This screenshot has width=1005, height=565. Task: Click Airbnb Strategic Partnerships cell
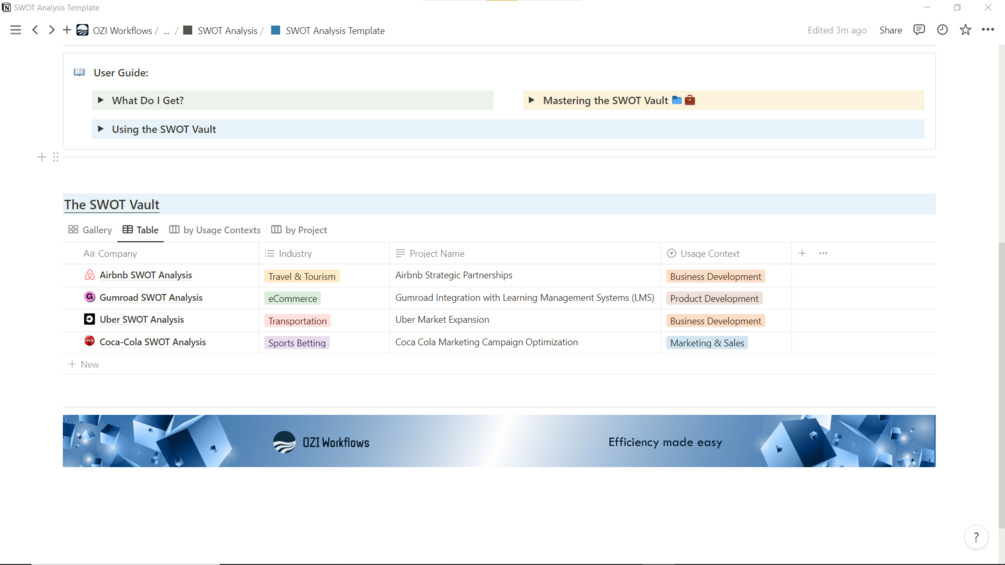click(525, 275)
